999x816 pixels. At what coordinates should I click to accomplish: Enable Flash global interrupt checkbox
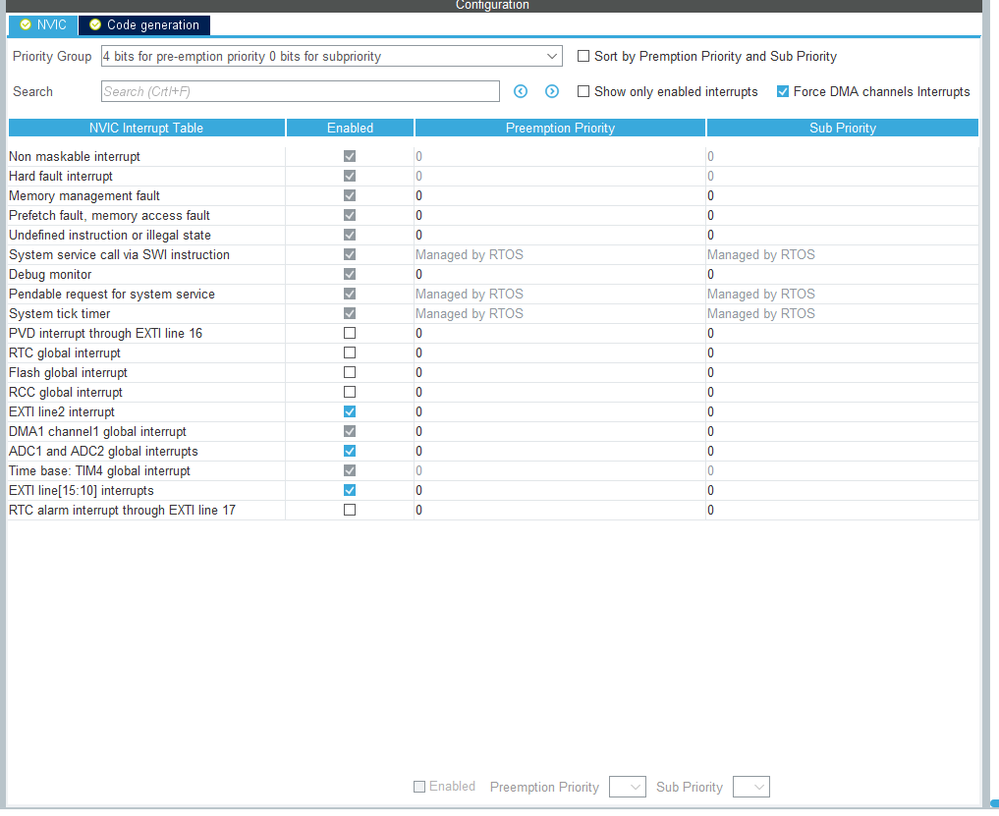pyautogui.click(x=350, y=372)
